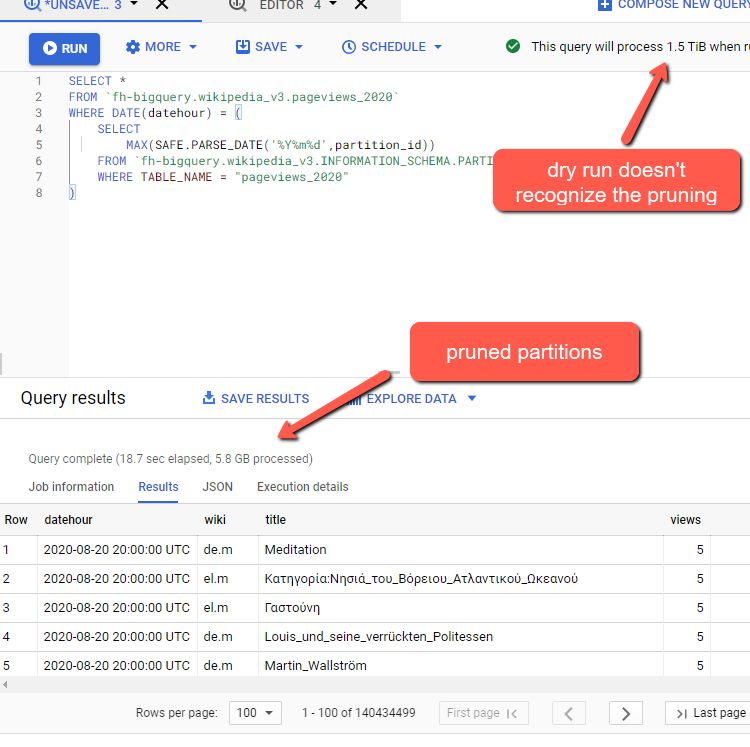Click the dry run 1.5 TiB message
The height and width of the screenshot is (747, 750).
pyautogui.click(x=640, y=47)
